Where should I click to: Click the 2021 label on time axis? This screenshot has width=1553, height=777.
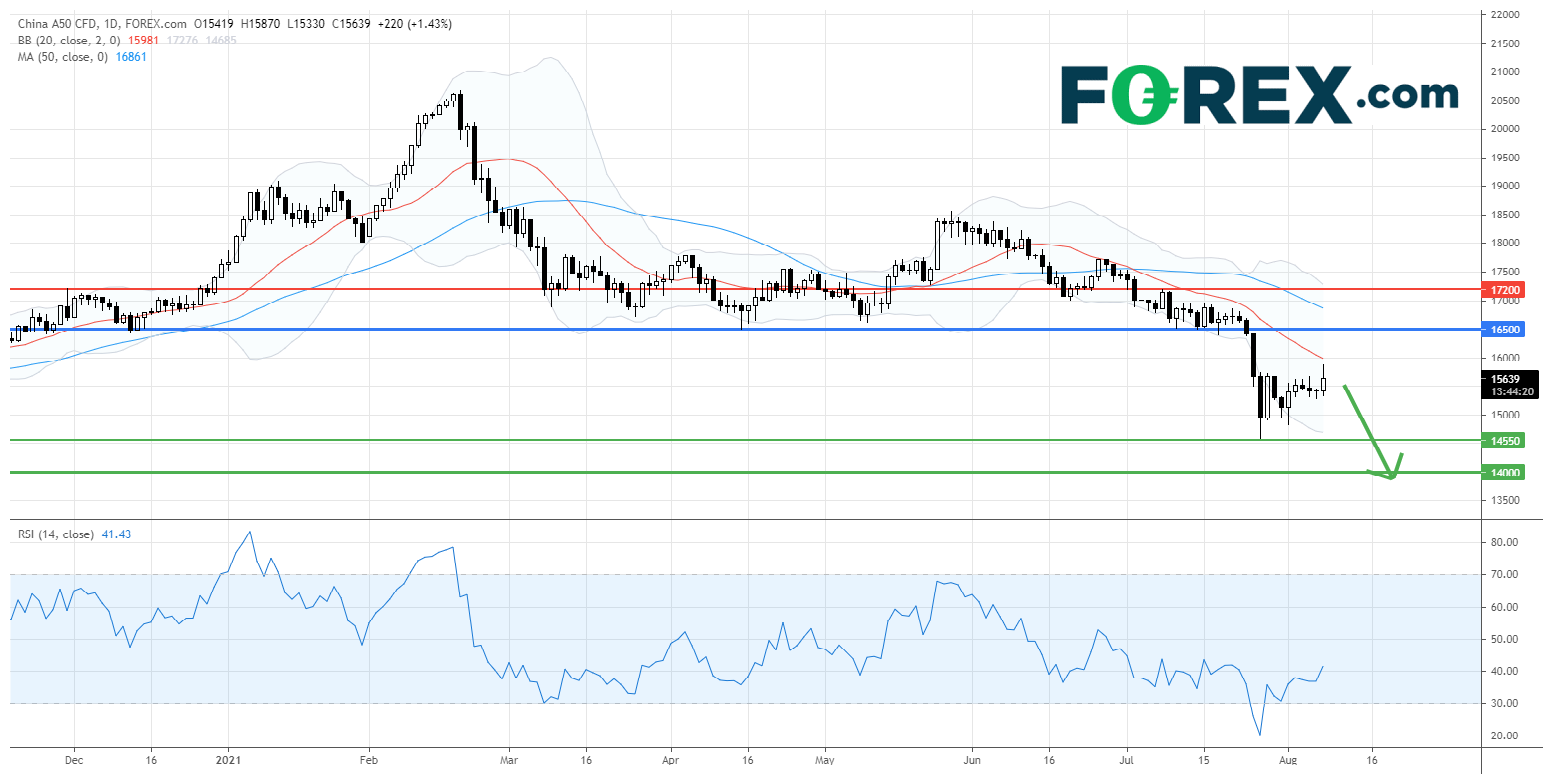(x=230, y=760)
